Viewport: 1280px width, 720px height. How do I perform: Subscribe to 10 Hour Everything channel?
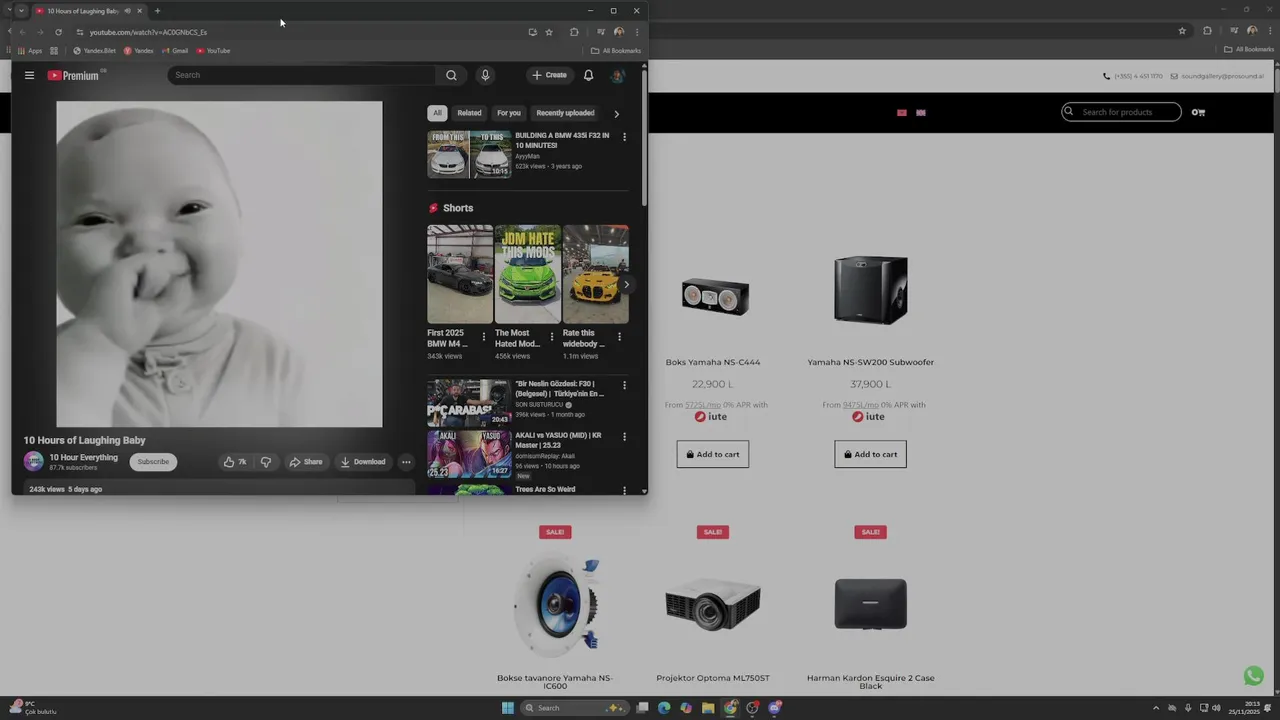153,462
